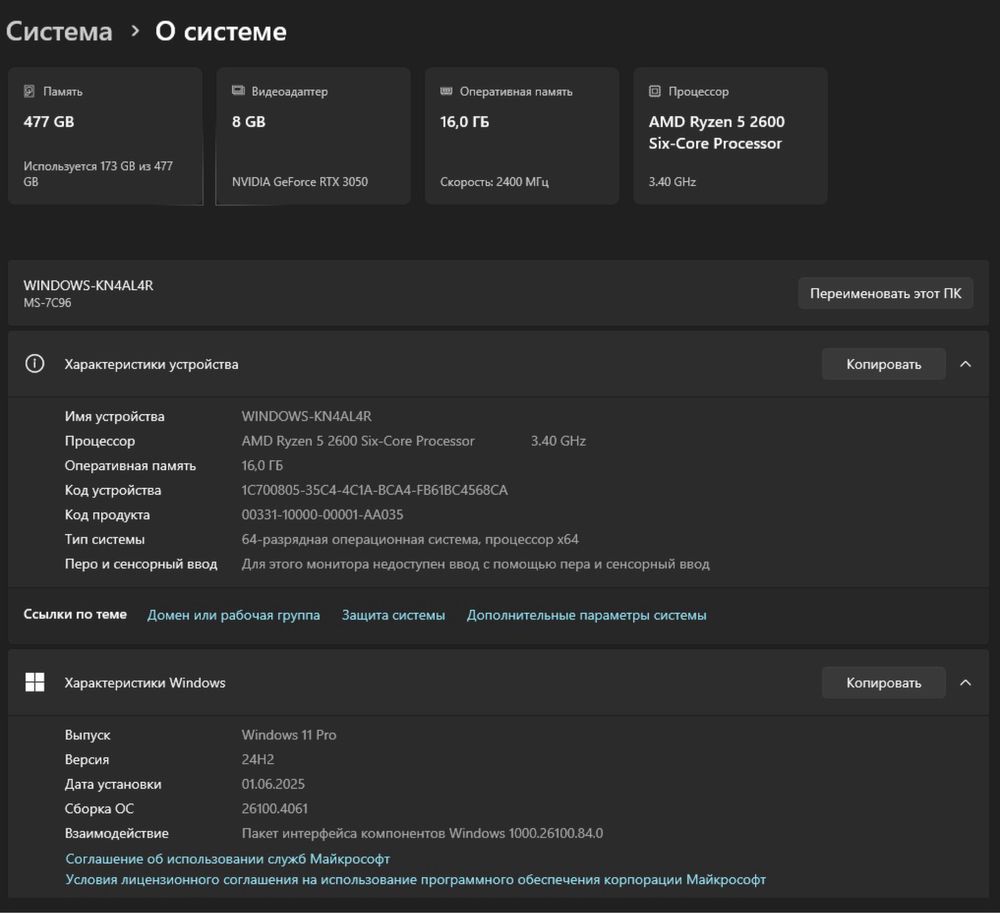Viewport: 1000px width, 913px height.
Task: Copy Windows specifications with Копировать button
Action: (883, 682)
